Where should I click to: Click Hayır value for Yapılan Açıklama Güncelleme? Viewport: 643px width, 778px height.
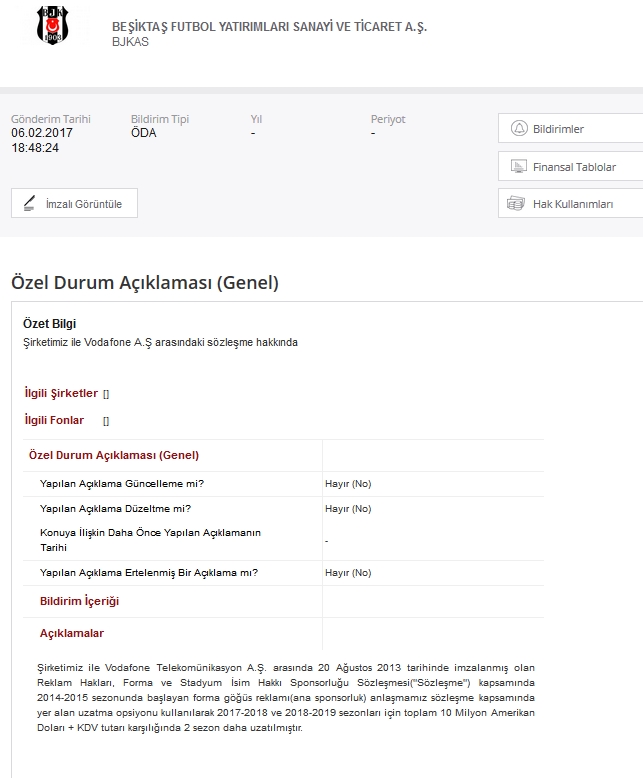(x=348, y=484)
